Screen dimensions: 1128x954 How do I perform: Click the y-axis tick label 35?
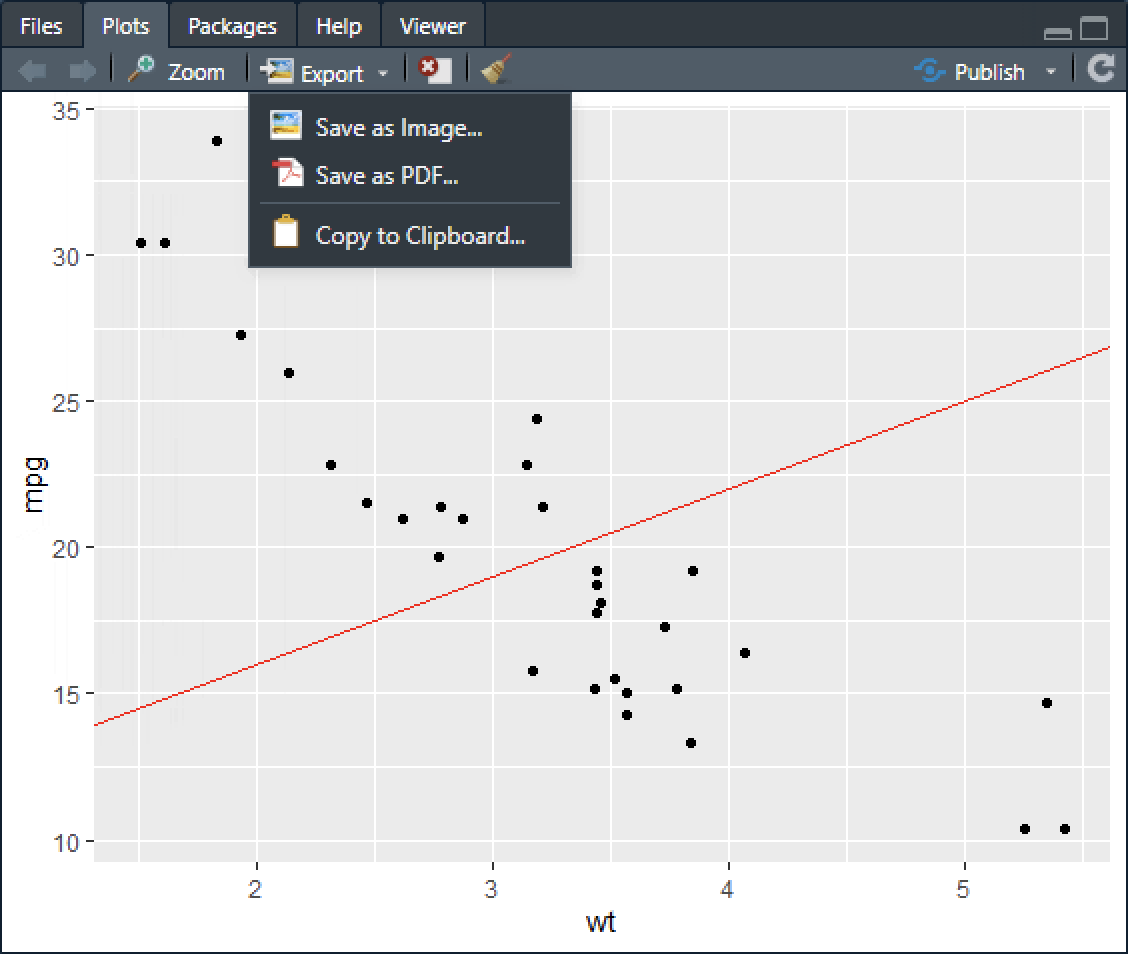(x=65, y=111)
